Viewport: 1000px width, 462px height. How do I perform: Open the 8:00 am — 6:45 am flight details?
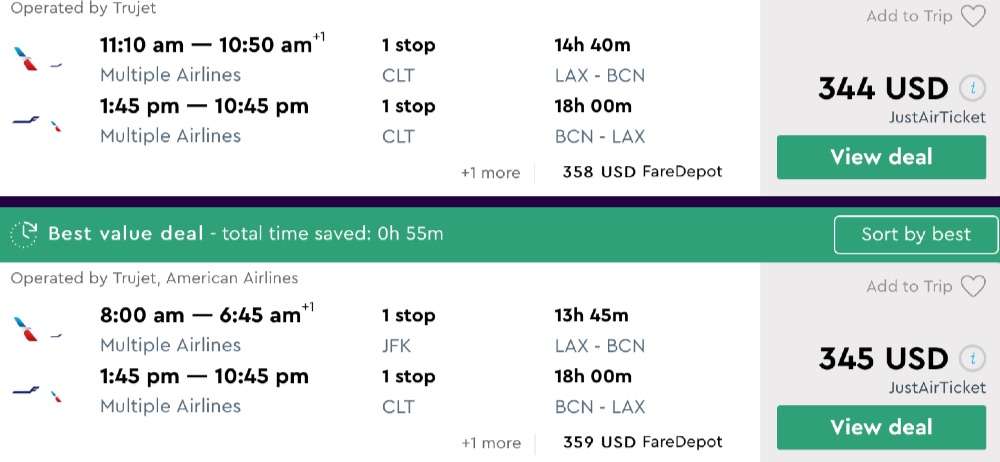tap(200, 316)
